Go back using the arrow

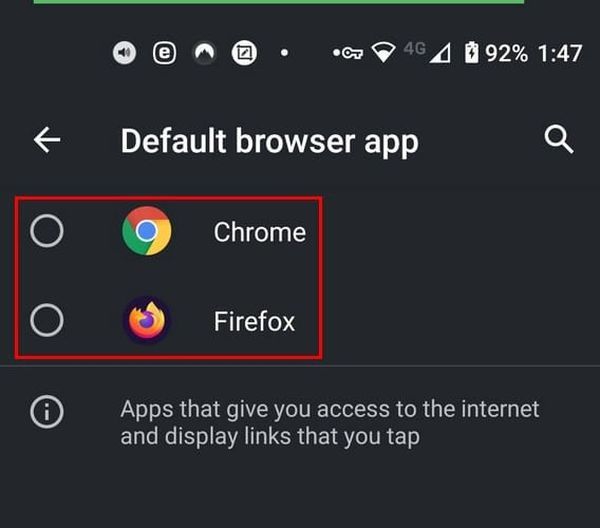47,140
